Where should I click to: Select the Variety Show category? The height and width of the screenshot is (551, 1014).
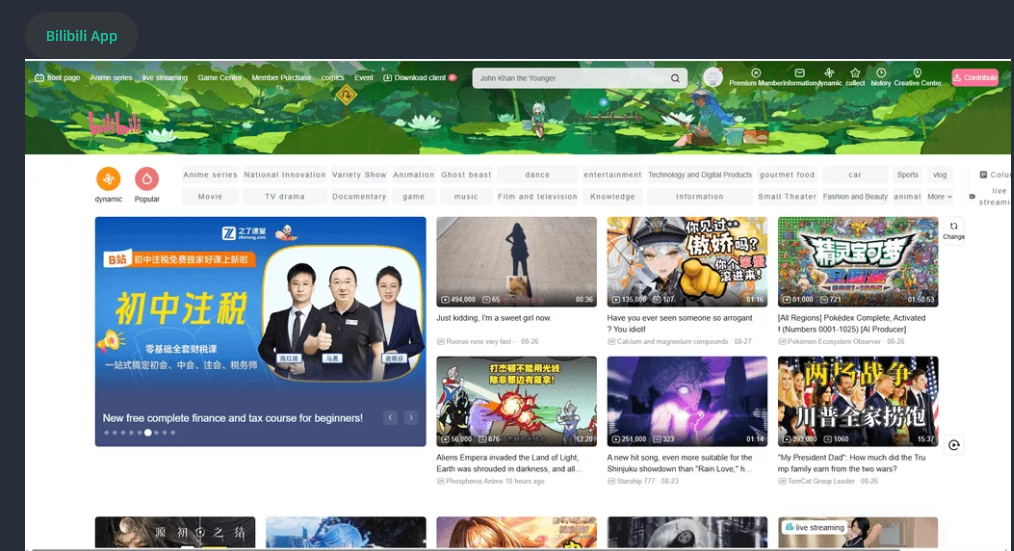point(359,175)
